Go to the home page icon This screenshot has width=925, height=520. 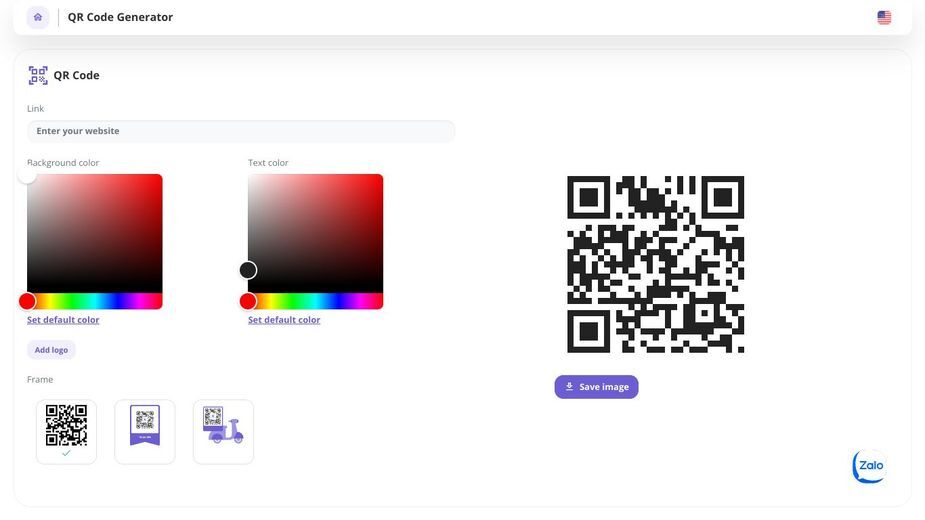click(38, 17)
